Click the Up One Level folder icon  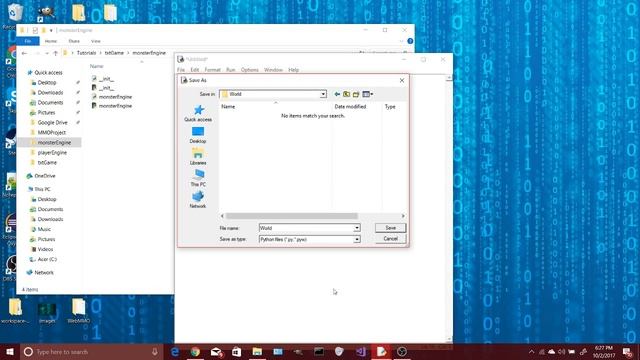pyautogui.click(x=347, y=94)
